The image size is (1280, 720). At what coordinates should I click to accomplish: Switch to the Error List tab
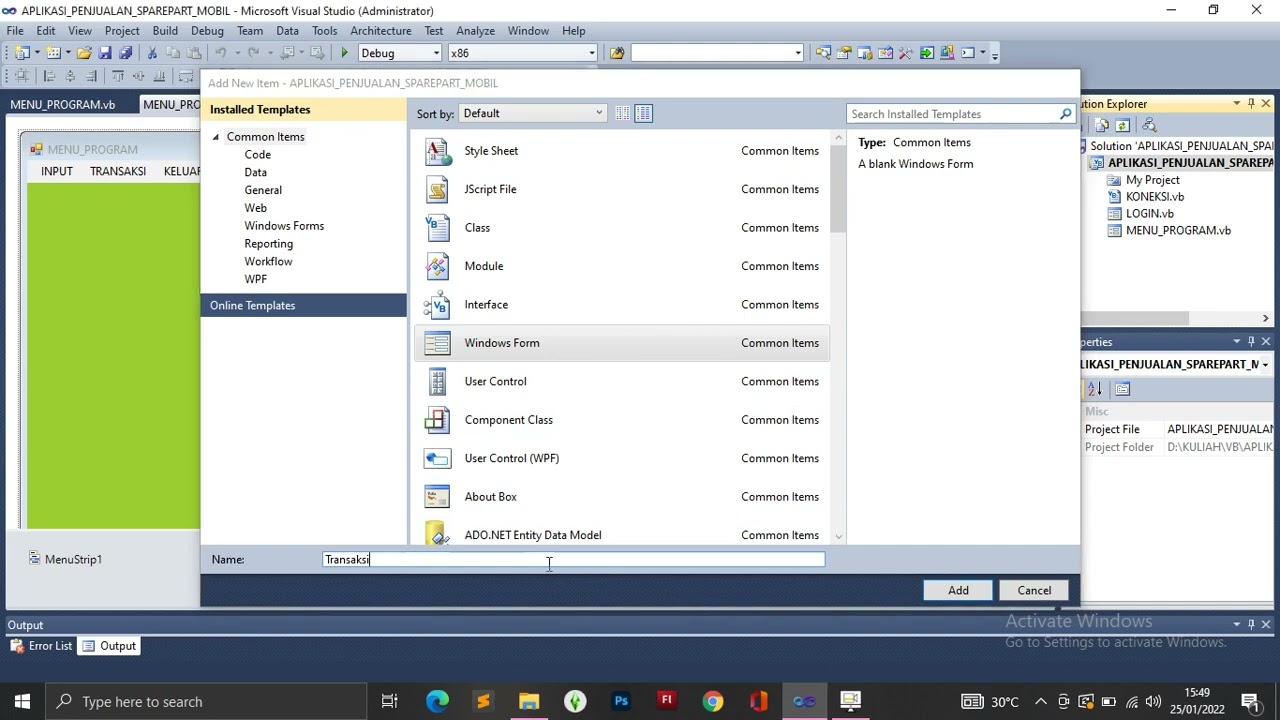41,646
